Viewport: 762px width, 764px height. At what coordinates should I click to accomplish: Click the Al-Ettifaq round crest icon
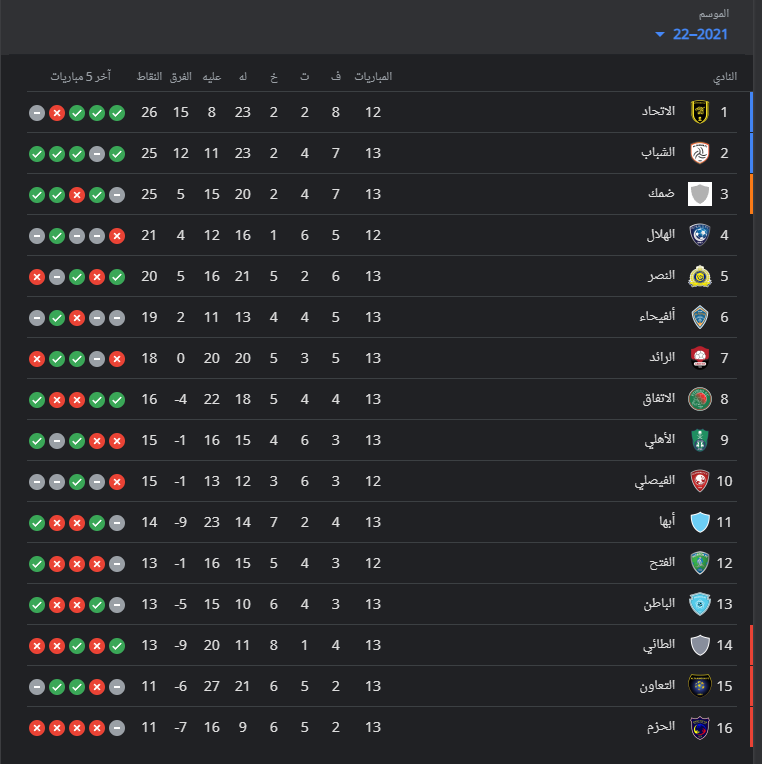700,399
